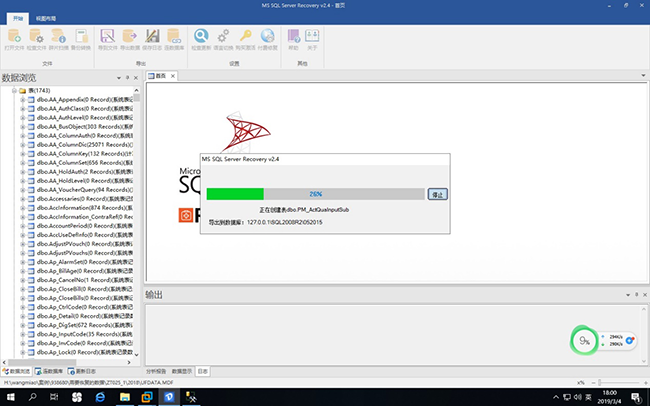The height and width of the screenshot is (406, 650).
Task: Open Windows taskbar search
Action: [32, 397]
